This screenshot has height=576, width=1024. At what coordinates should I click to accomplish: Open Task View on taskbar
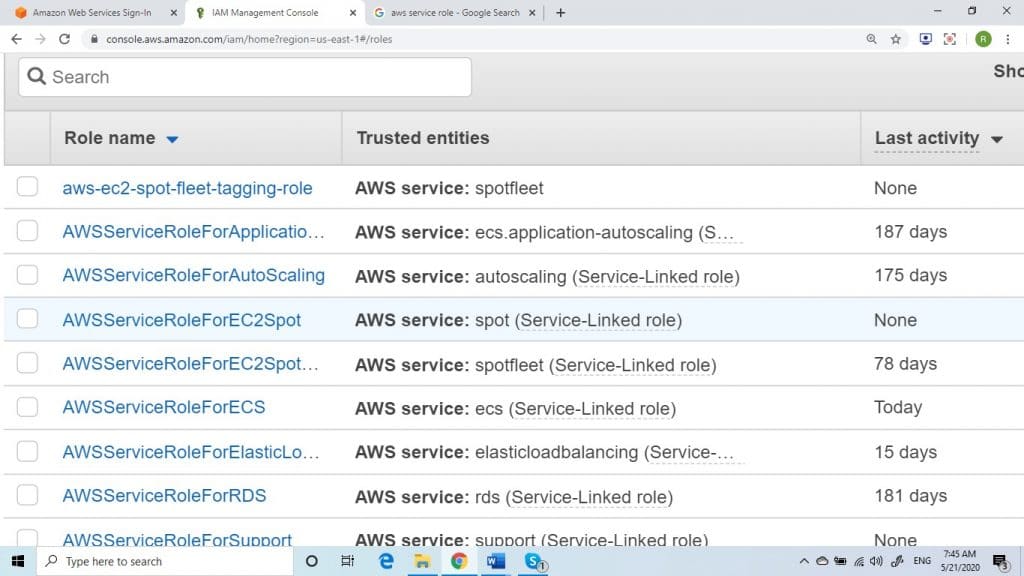[x=347, y=561]
